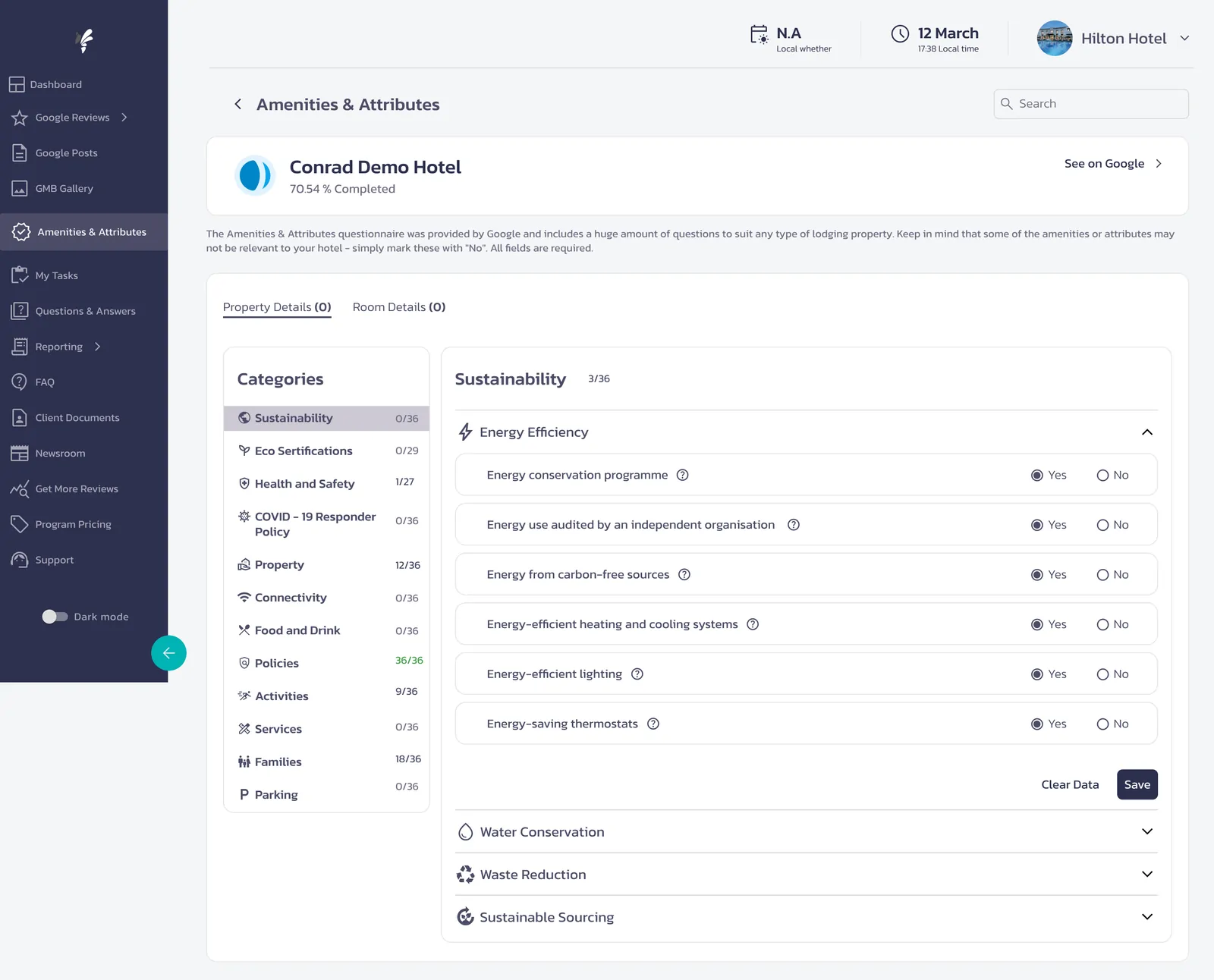The image size is (1214, 980).
Task: Expand the Waste Reduction section
Action: [1147, 874]
